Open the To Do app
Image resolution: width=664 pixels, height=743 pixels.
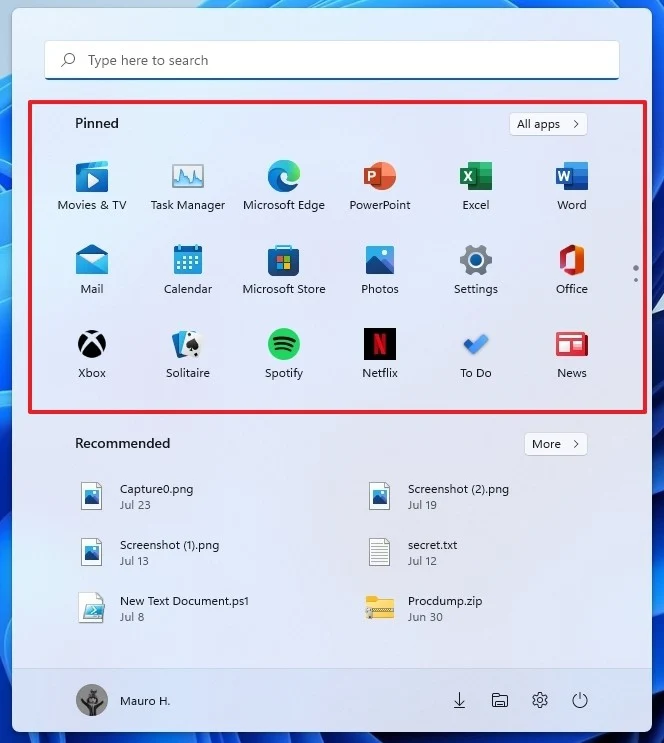[x=476, y=353]
